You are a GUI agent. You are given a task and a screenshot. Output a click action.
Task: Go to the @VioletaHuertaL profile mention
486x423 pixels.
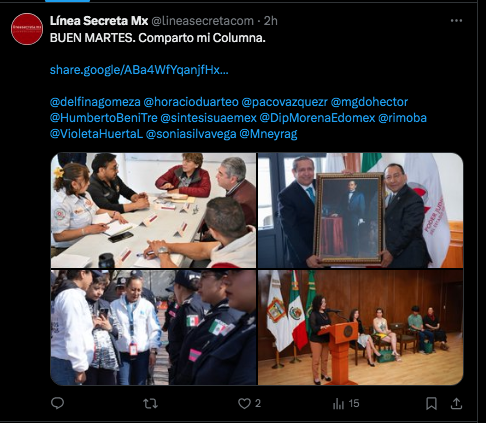click(96, 134)
